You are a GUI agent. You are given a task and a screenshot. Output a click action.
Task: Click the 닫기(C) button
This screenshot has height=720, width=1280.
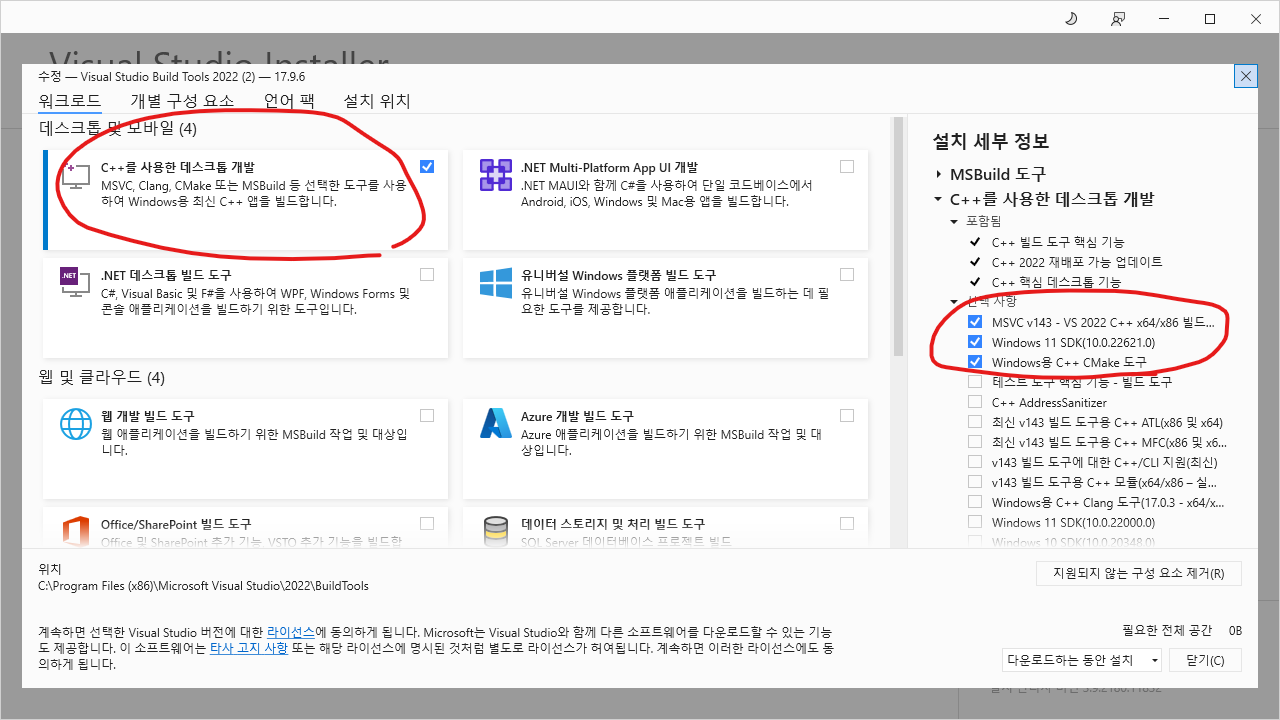click(1204, 660)
